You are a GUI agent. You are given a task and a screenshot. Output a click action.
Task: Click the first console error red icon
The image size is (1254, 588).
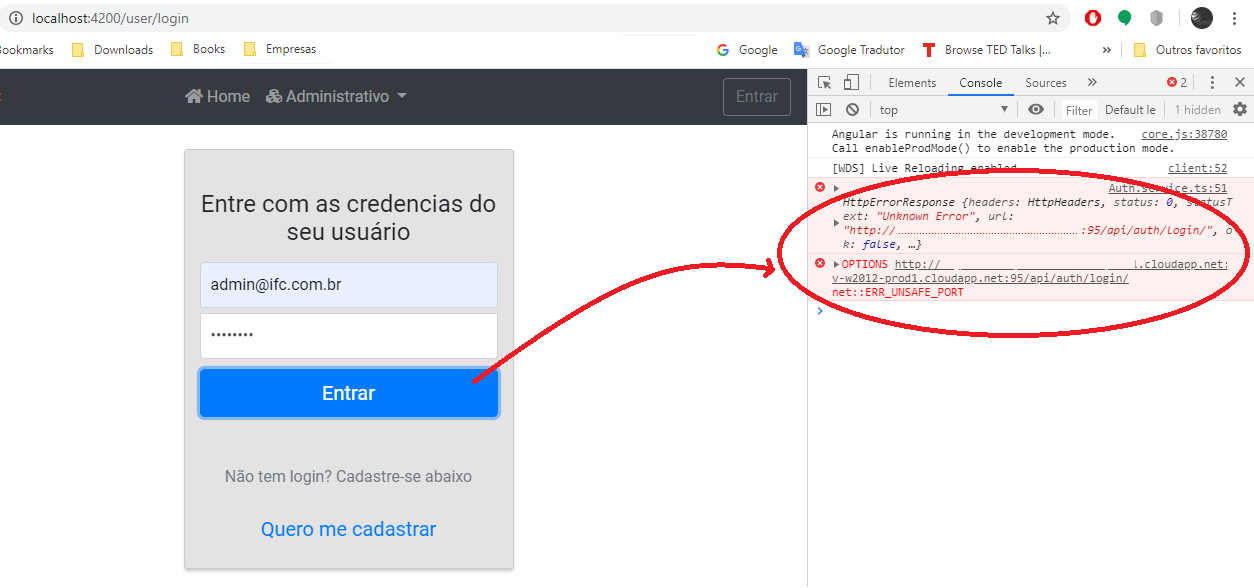820,188
